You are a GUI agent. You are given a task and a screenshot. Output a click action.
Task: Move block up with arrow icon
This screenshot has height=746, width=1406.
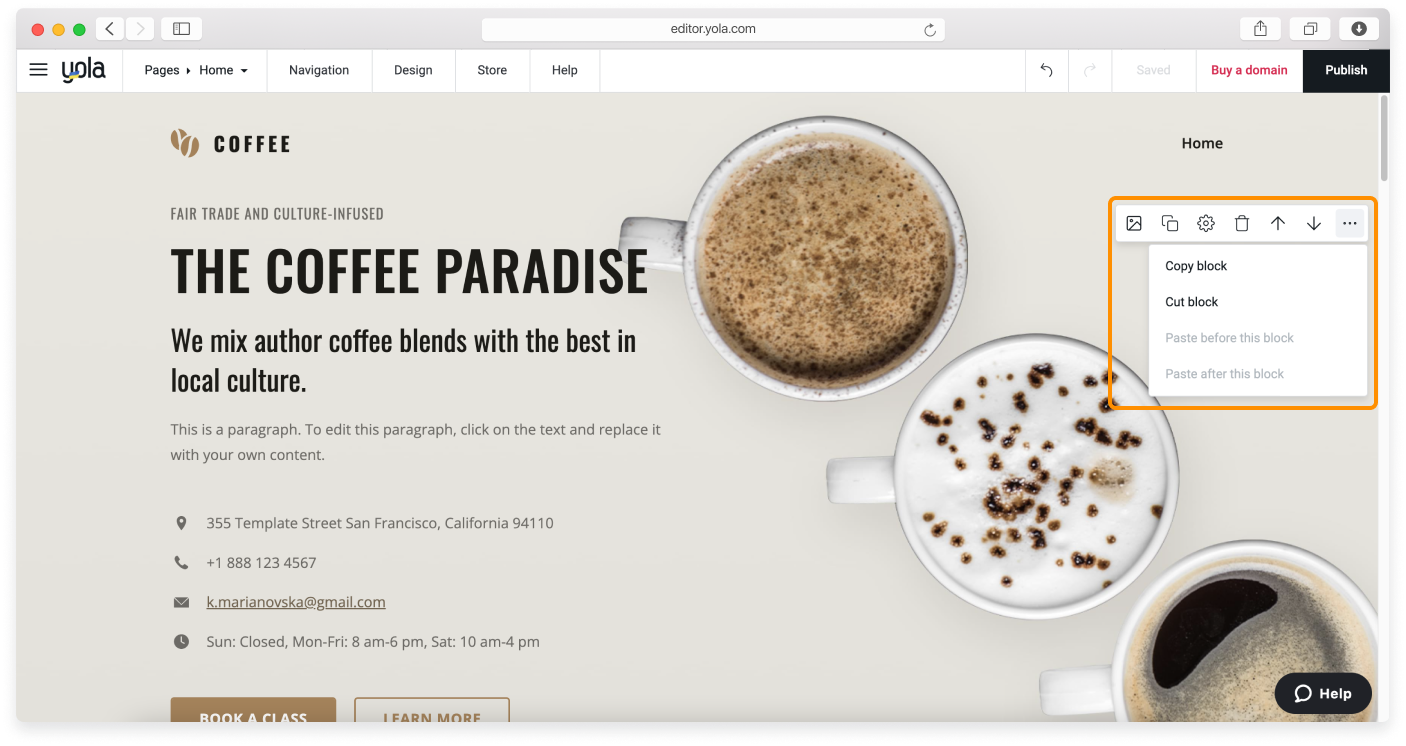pos(1278,223)
